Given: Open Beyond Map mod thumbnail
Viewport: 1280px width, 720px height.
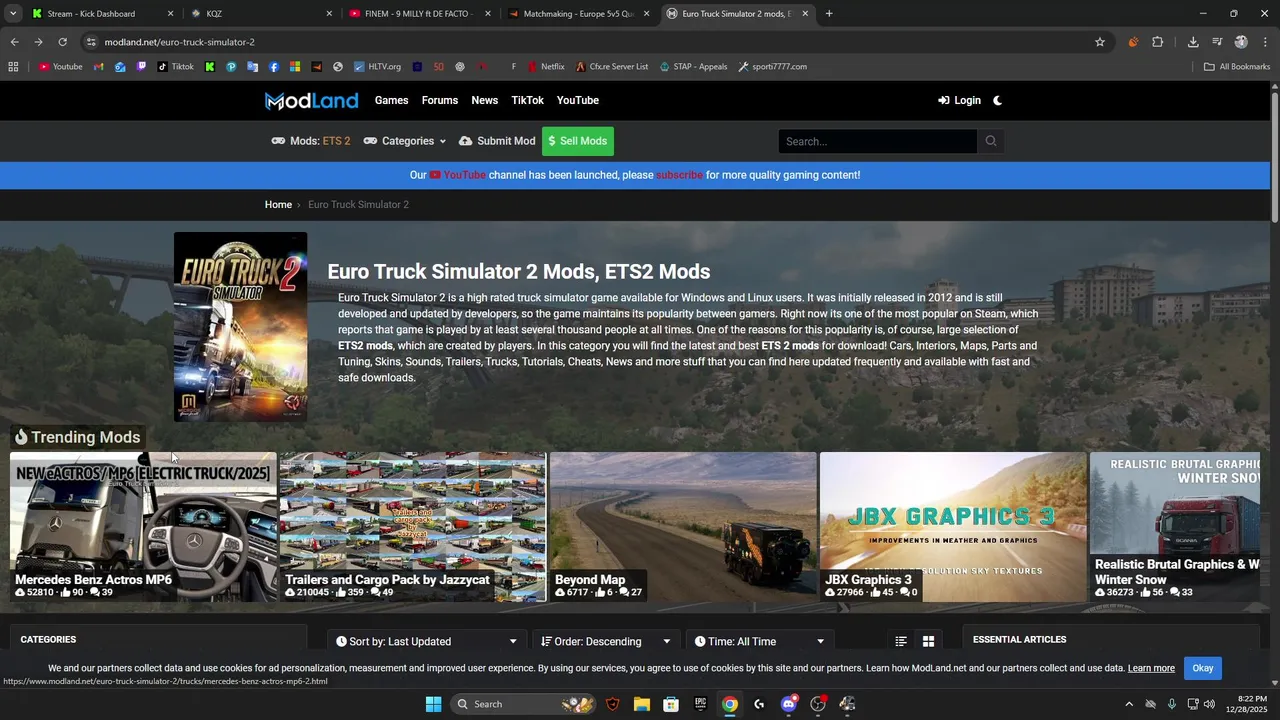Looking at the screenshot, I should [683, 527].
